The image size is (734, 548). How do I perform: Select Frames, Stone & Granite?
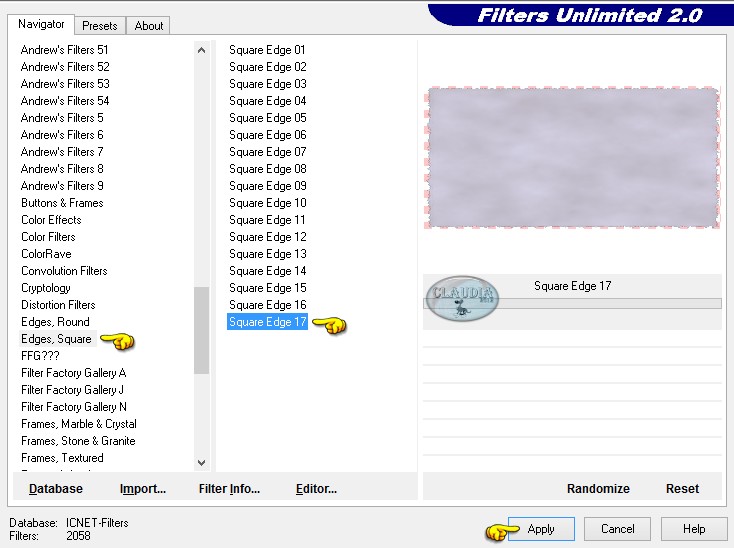[x=78, y=441]
